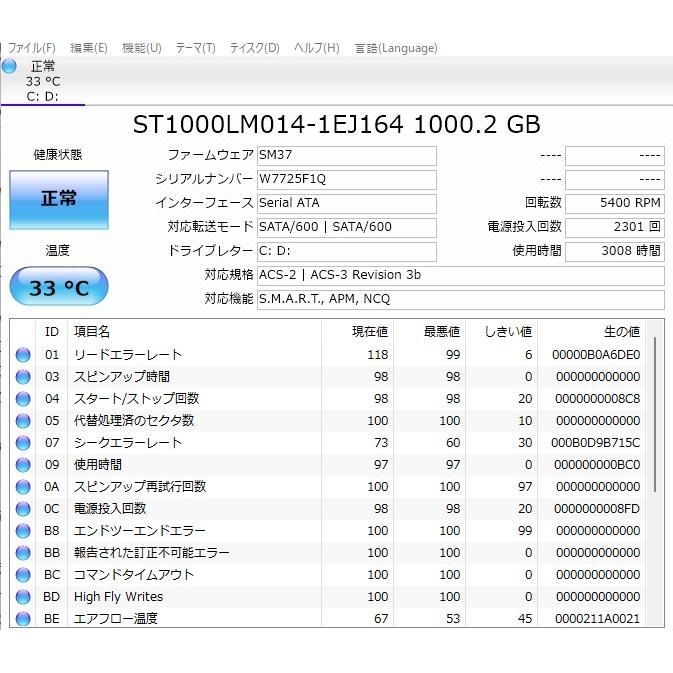
Task: Click raw value 0000000008FD
Action: [x=597, y=509]
